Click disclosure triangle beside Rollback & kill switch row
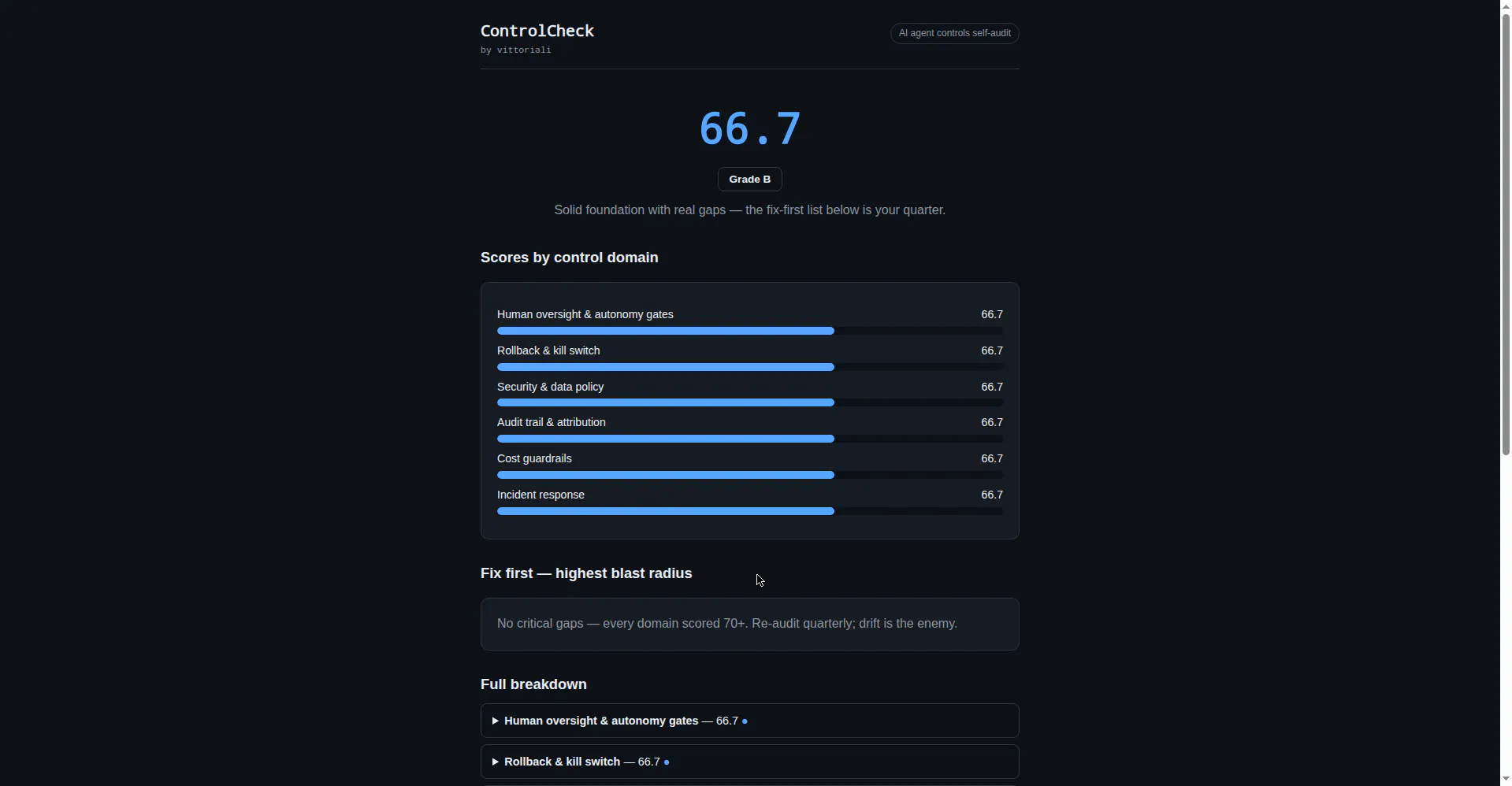 [x=496, y=762]
